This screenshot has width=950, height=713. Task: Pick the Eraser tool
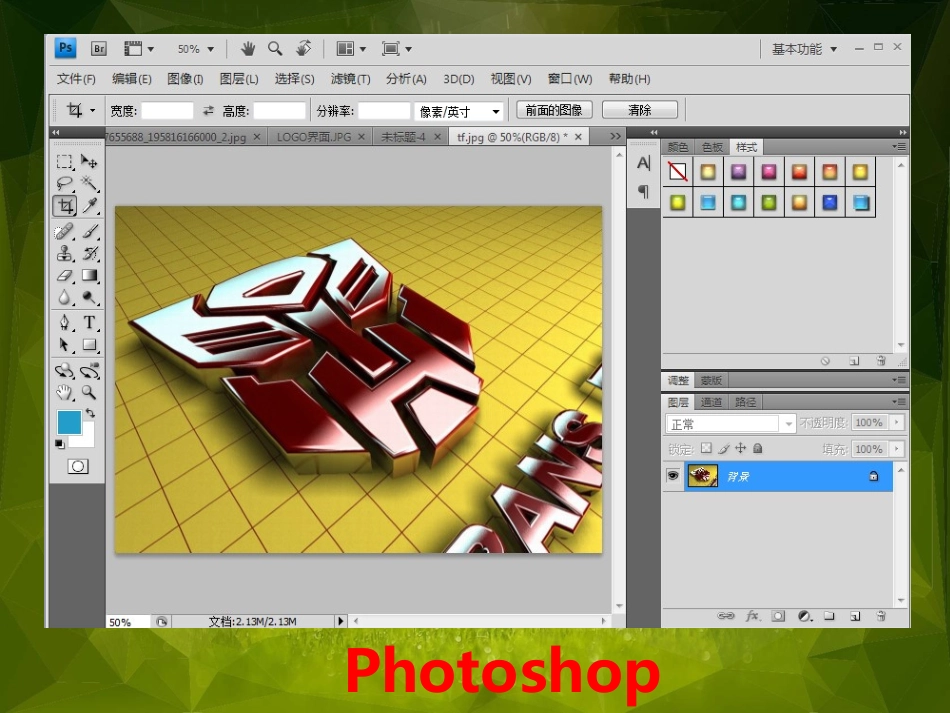(65, 275)
